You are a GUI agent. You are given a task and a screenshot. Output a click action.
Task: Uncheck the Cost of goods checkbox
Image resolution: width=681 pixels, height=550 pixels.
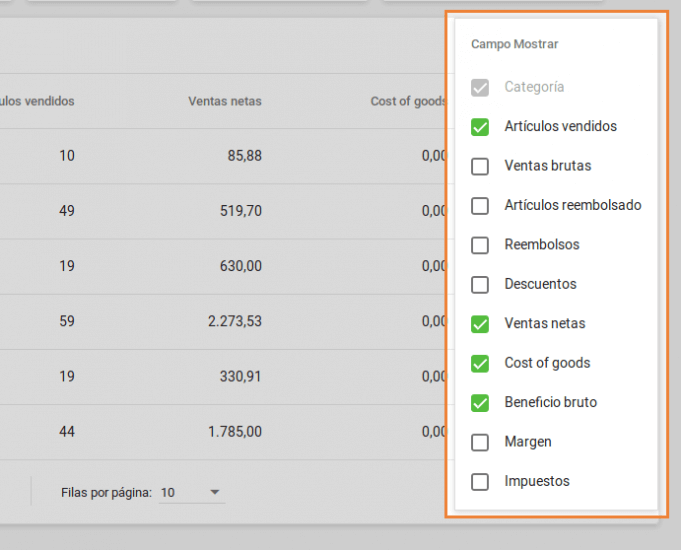[x=480, y=363]
